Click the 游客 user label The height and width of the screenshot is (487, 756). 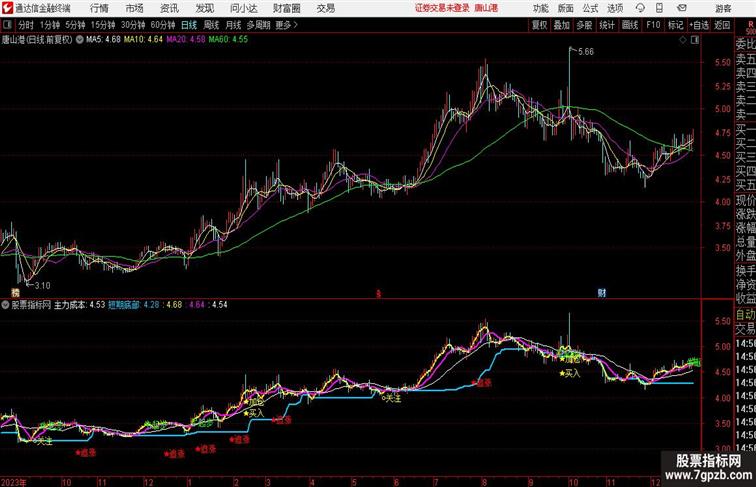pos(723,8)
